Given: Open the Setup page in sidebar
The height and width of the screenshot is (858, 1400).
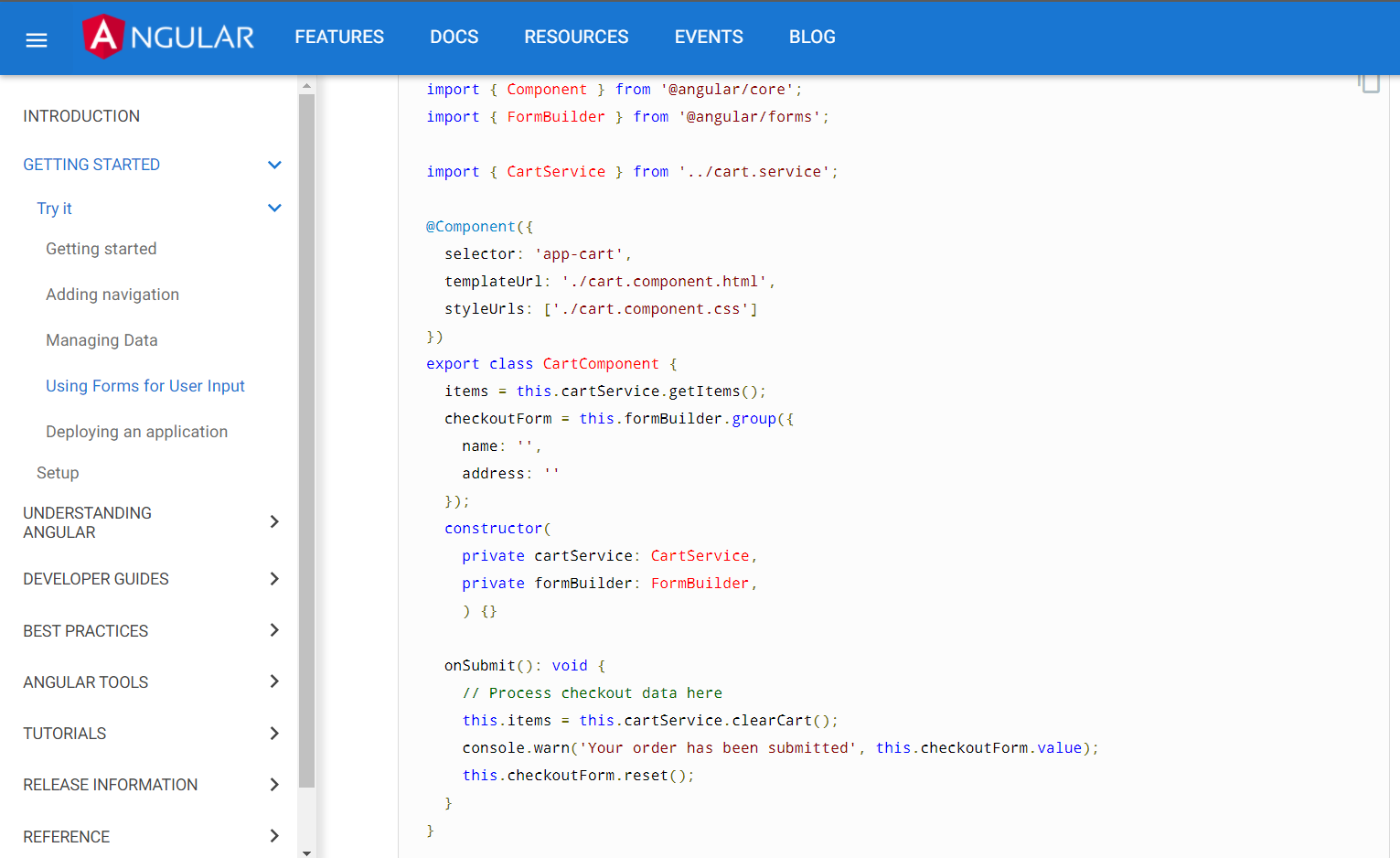Looking at the screenshot, I should click(x=58, y=473).
